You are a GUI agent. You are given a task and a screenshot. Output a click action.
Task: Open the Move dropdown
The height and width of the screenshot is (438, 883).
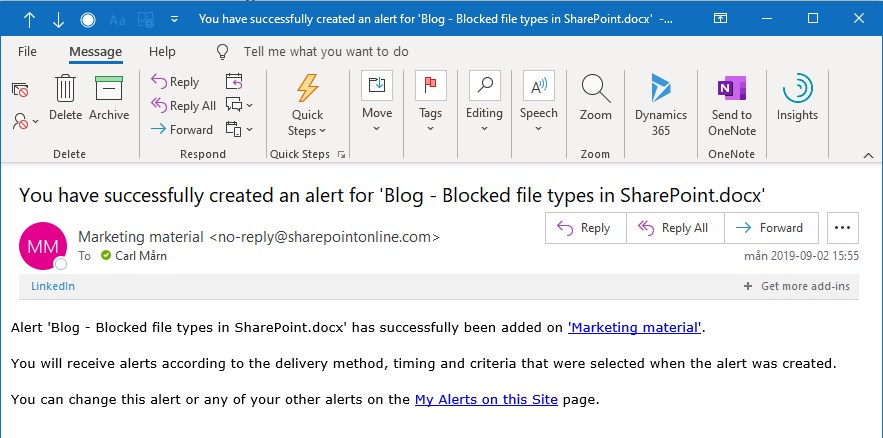pos(377,102)
